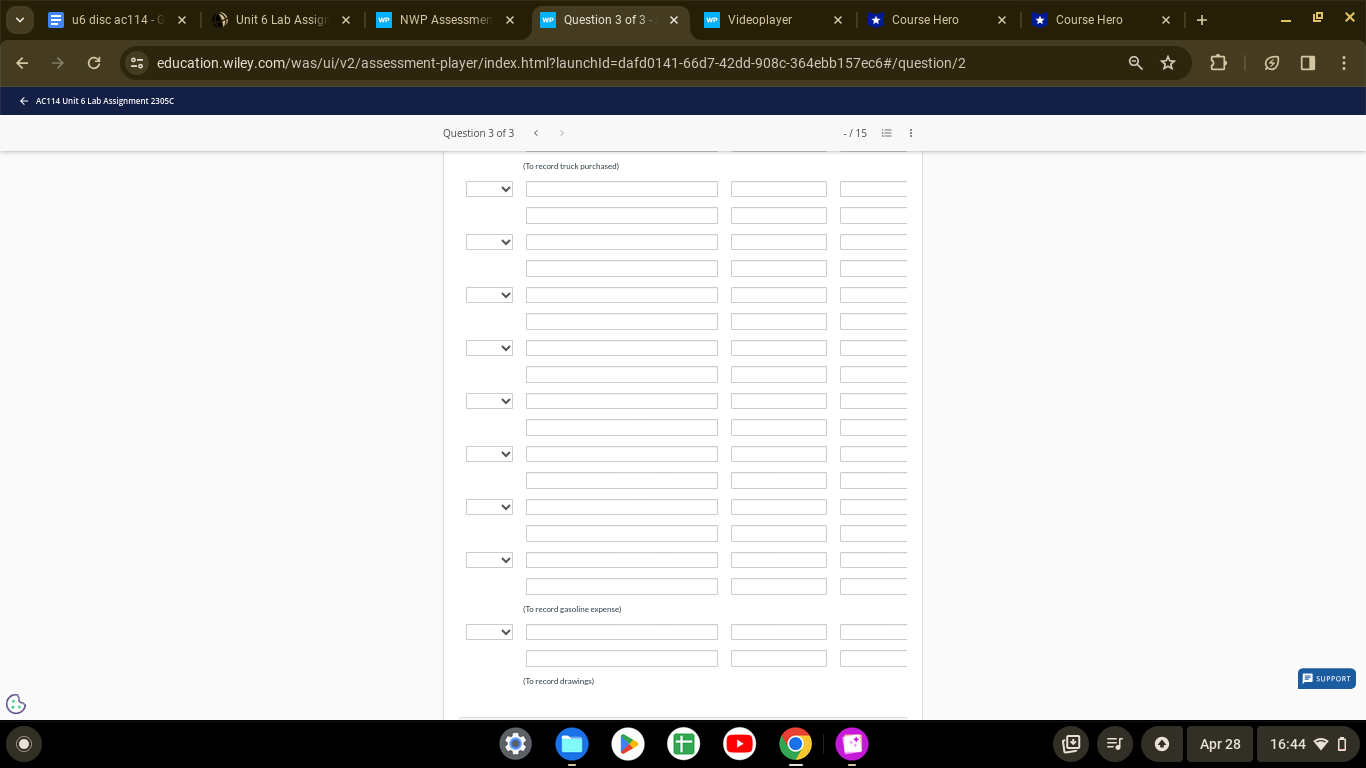Open the second date dropdown in the journal
The image size is (1366, 768).
489,242
